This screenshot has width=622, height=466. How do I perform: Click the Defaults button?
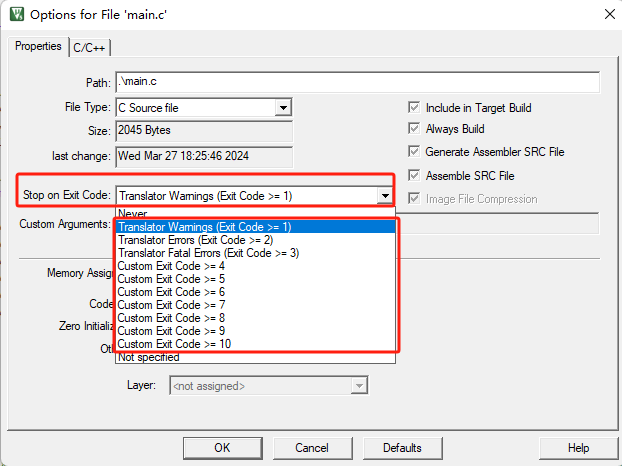coord(402,447)
